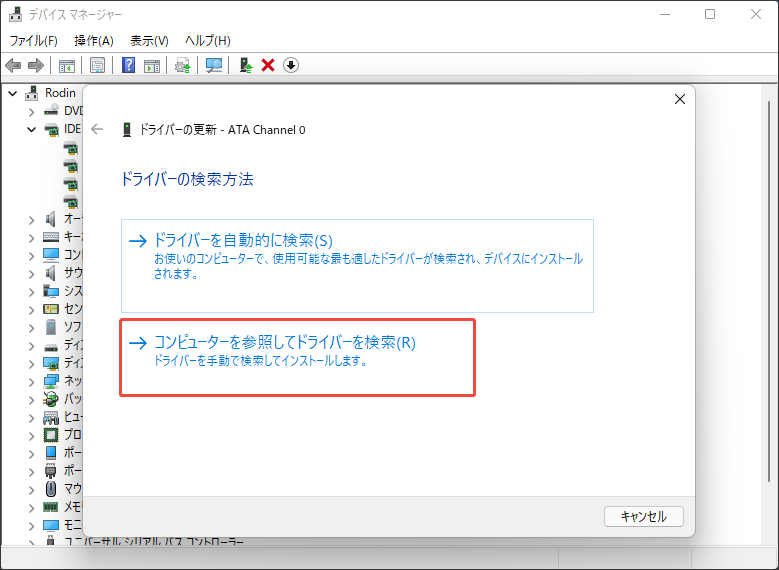The height and width of the screenshot is (570, 779).
Task: Click the red X uninstall device icon
Action: (x=268, y=65)
